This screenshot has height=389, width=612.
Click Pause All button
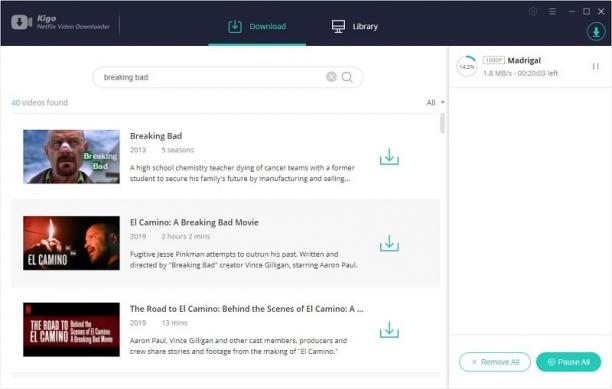coord(568,362)
